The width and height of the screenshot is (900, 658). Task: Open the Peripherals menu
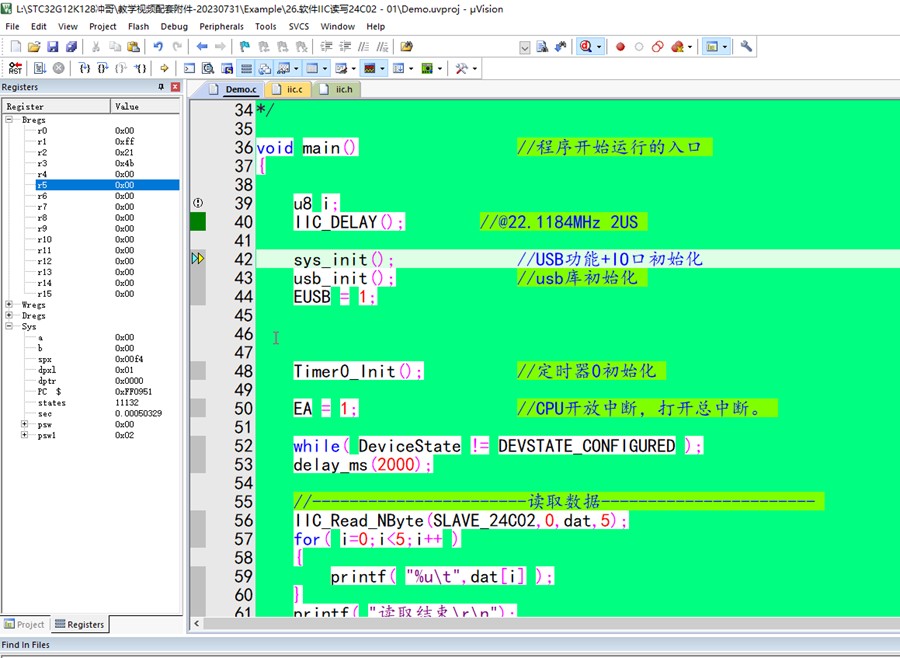pyautogui.click(x=221, y=26)
